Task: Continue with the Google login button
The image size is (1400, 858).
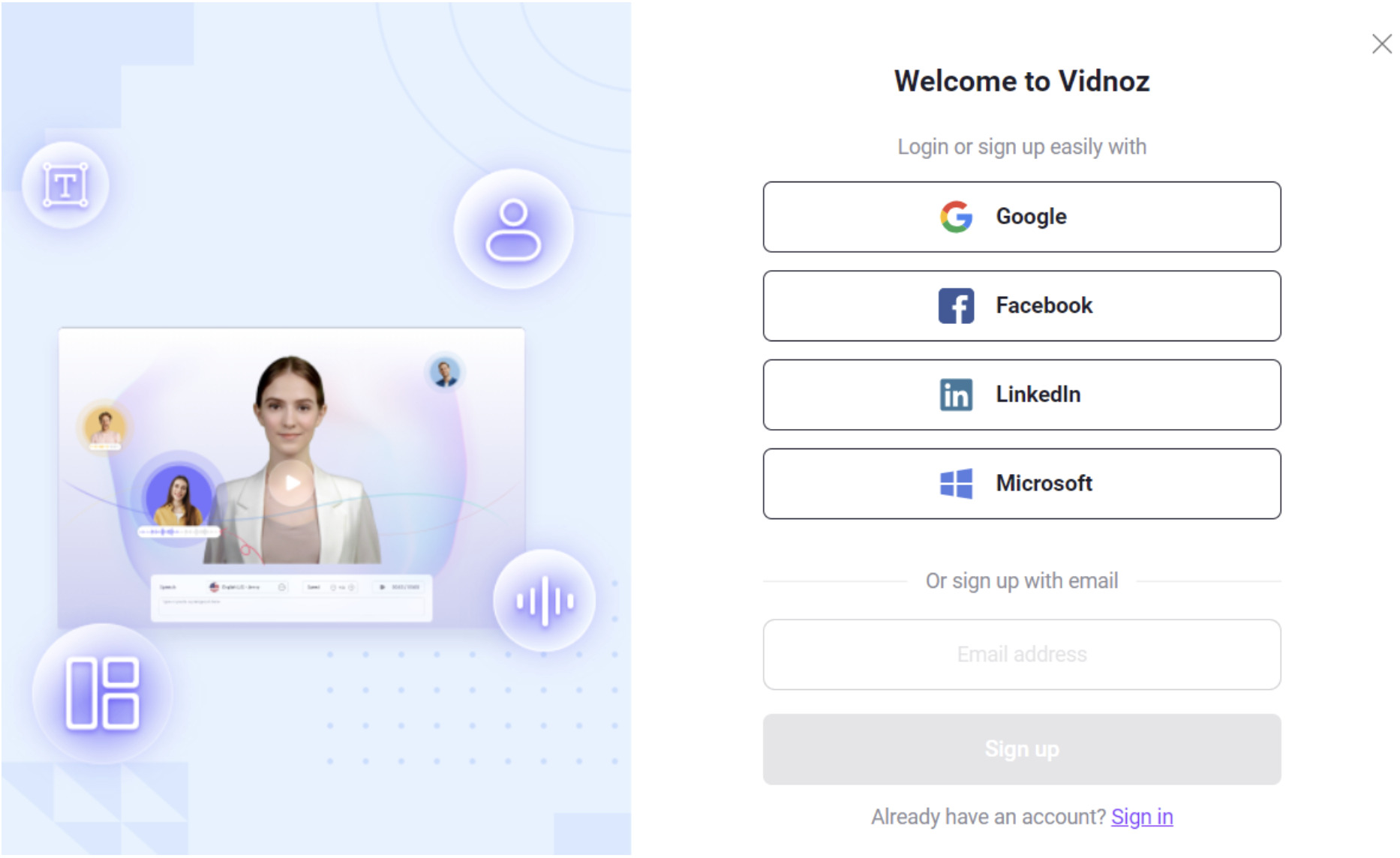Action: (x=1021, y=217)
